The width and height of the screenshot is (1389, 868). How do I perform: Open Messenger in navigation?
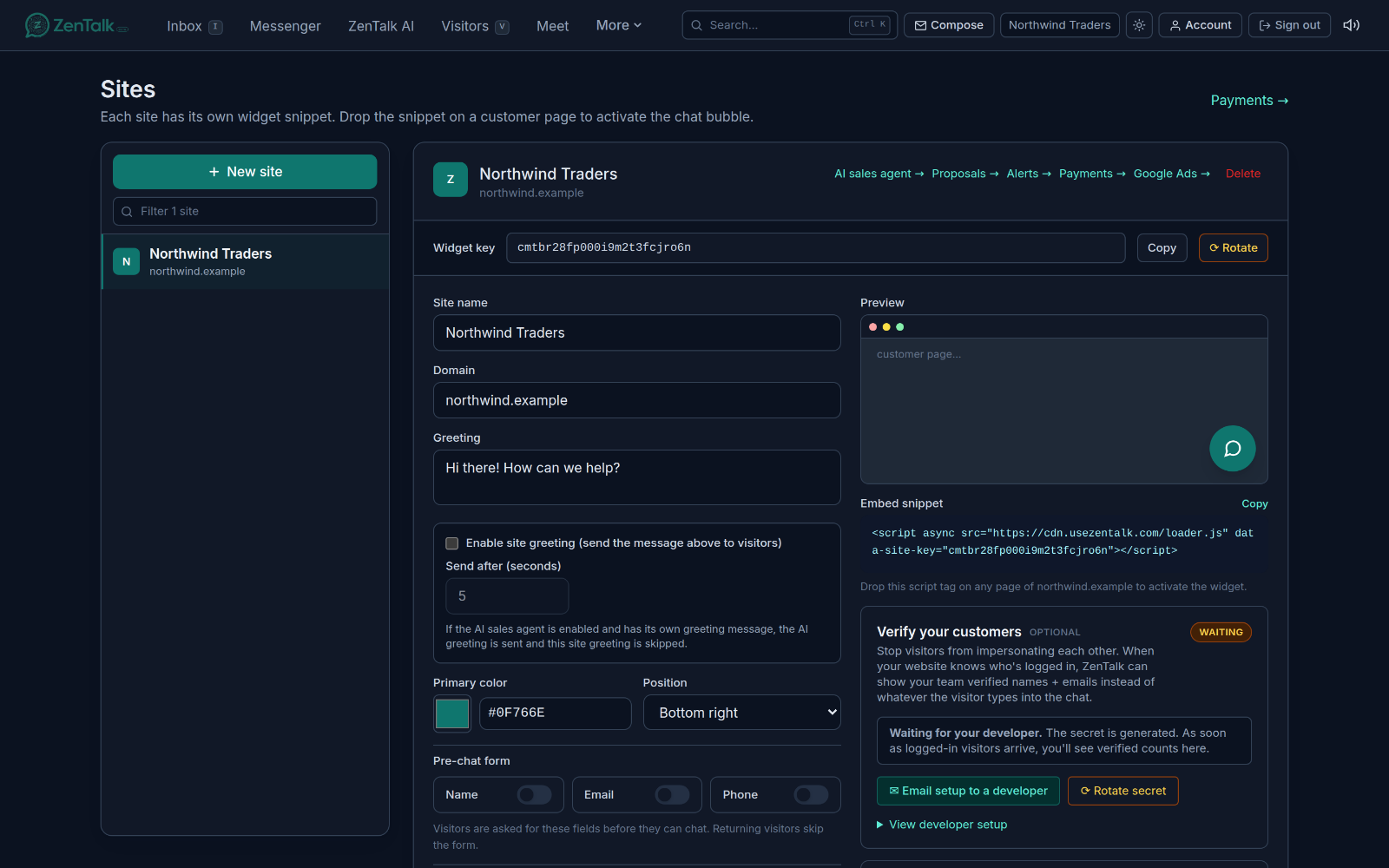pos(285,26)
